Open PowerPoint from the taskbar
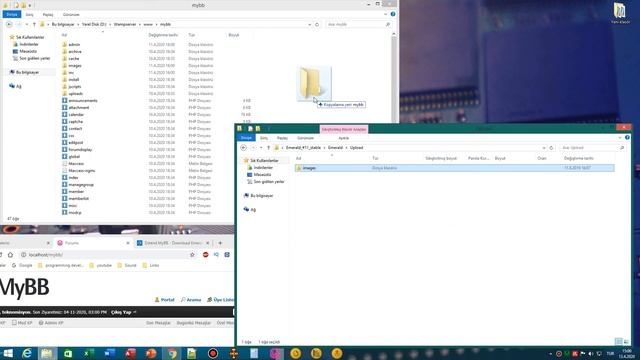The width and height of the screenshot is (640, 360). point(151,353)
